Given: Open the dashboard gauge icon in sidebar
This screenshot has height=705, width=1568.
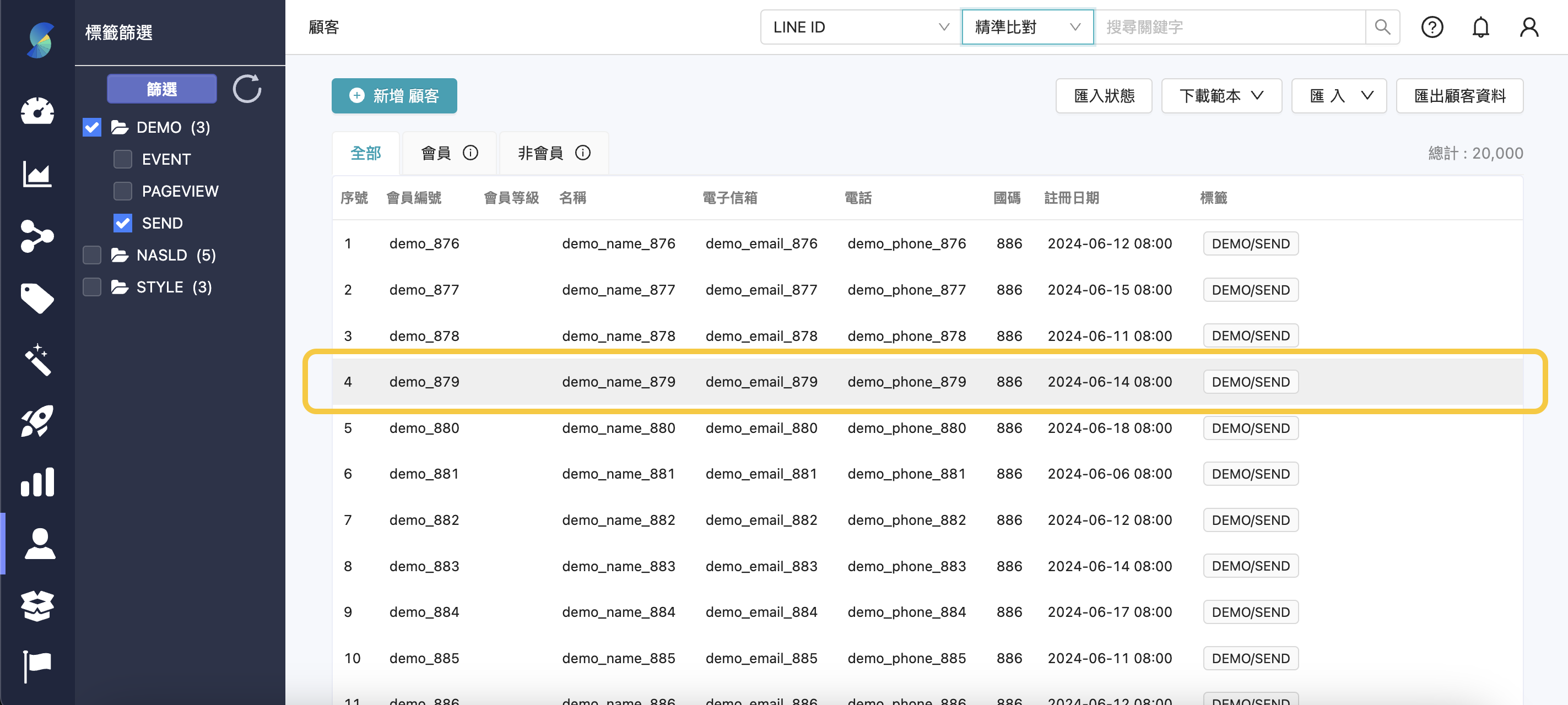Looking at the screenshot, I should tap(37, 112).
